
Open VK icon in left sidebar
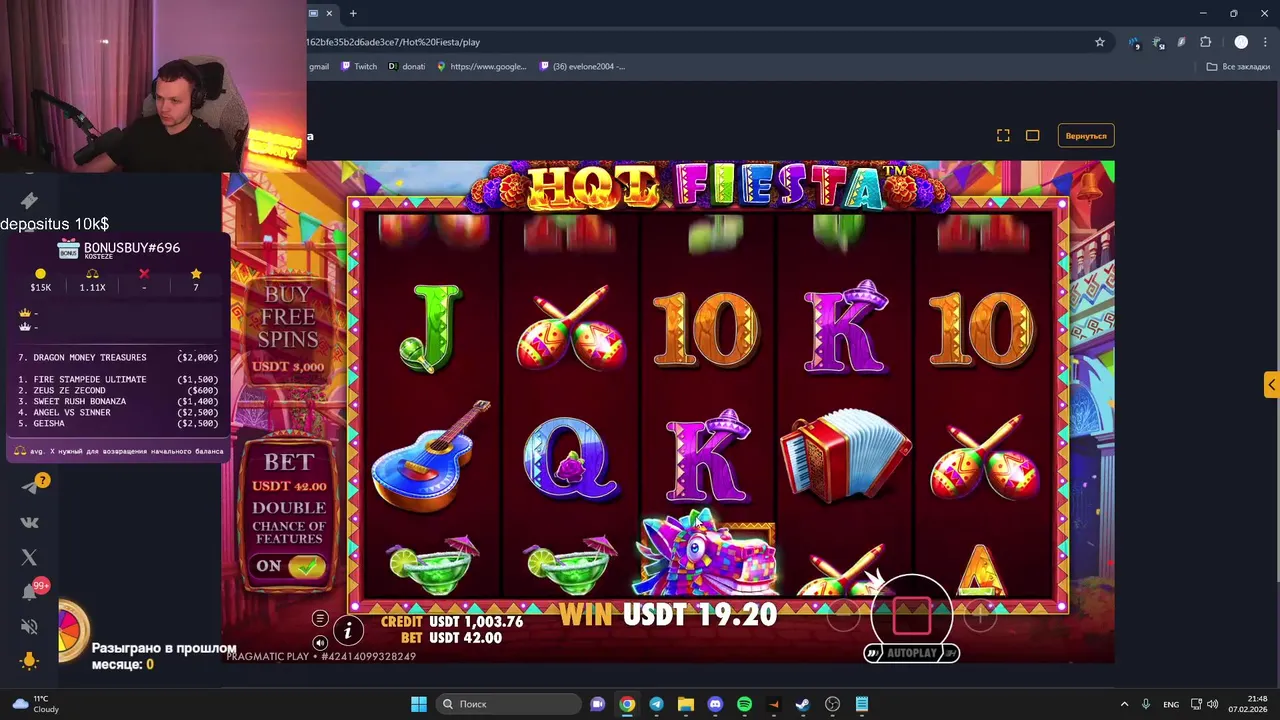[x=29, y=522]
